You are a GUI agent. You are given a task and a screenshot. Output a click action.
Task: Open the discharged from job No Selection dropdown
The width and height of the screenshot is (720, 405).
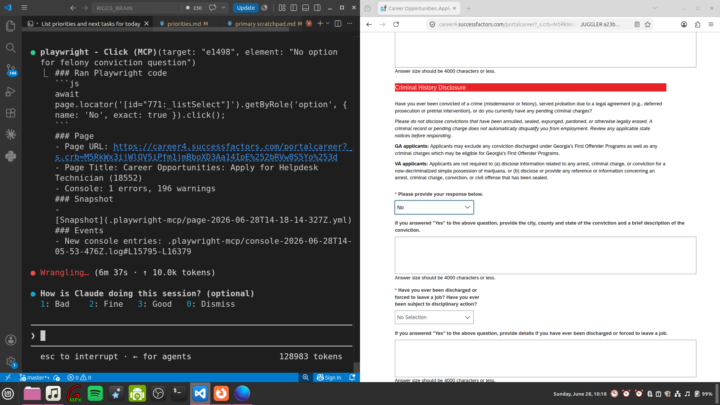(x=434, y=317)
